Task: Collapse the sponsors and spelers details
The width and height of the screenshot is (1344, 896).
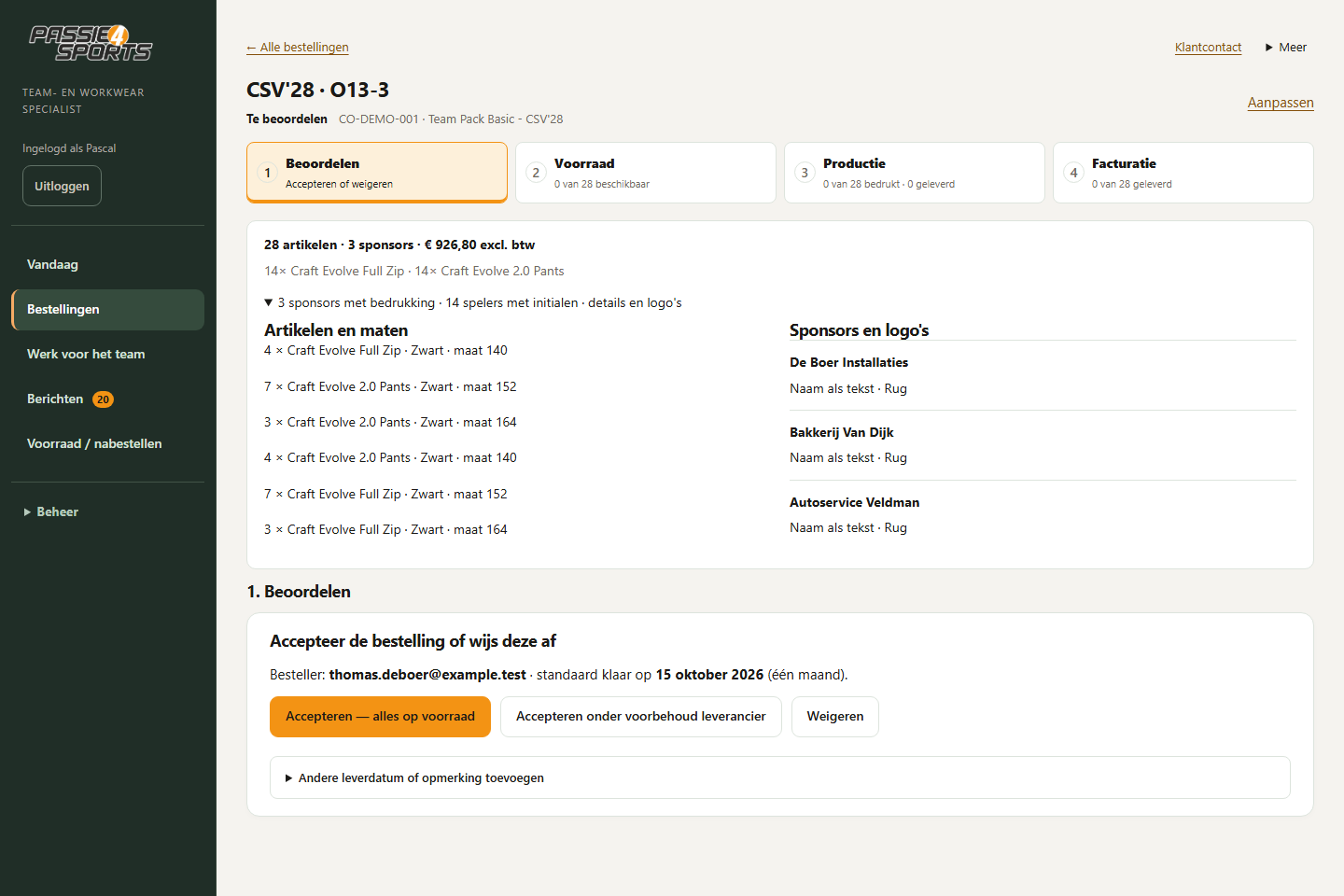Action: (473, 302)
